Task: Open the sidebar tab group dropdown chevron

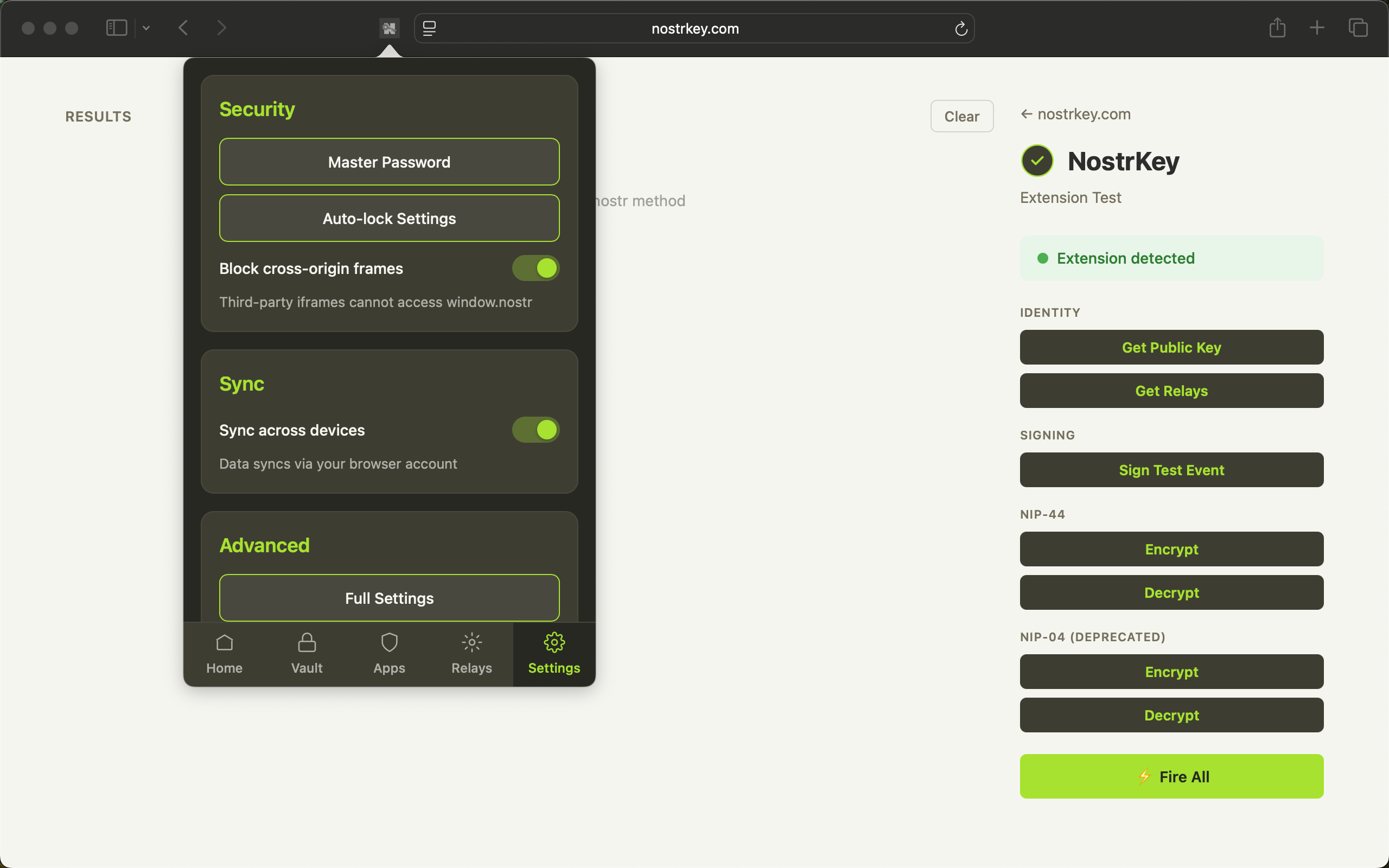Action: (x=146, y=28)
